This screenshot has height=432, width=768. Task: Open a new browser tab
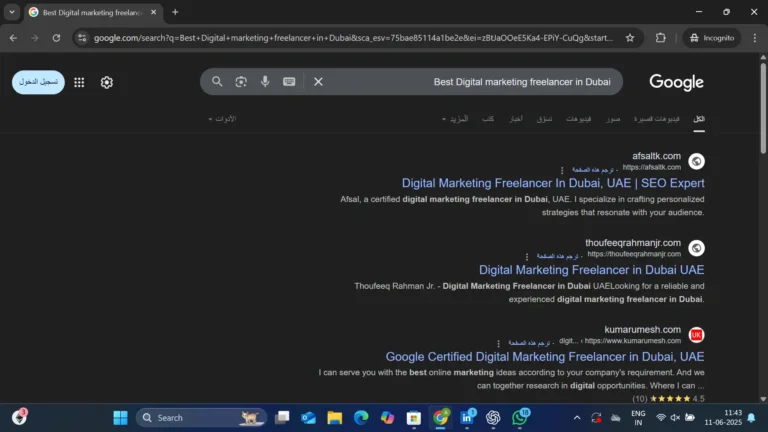(x=175, y=12)
